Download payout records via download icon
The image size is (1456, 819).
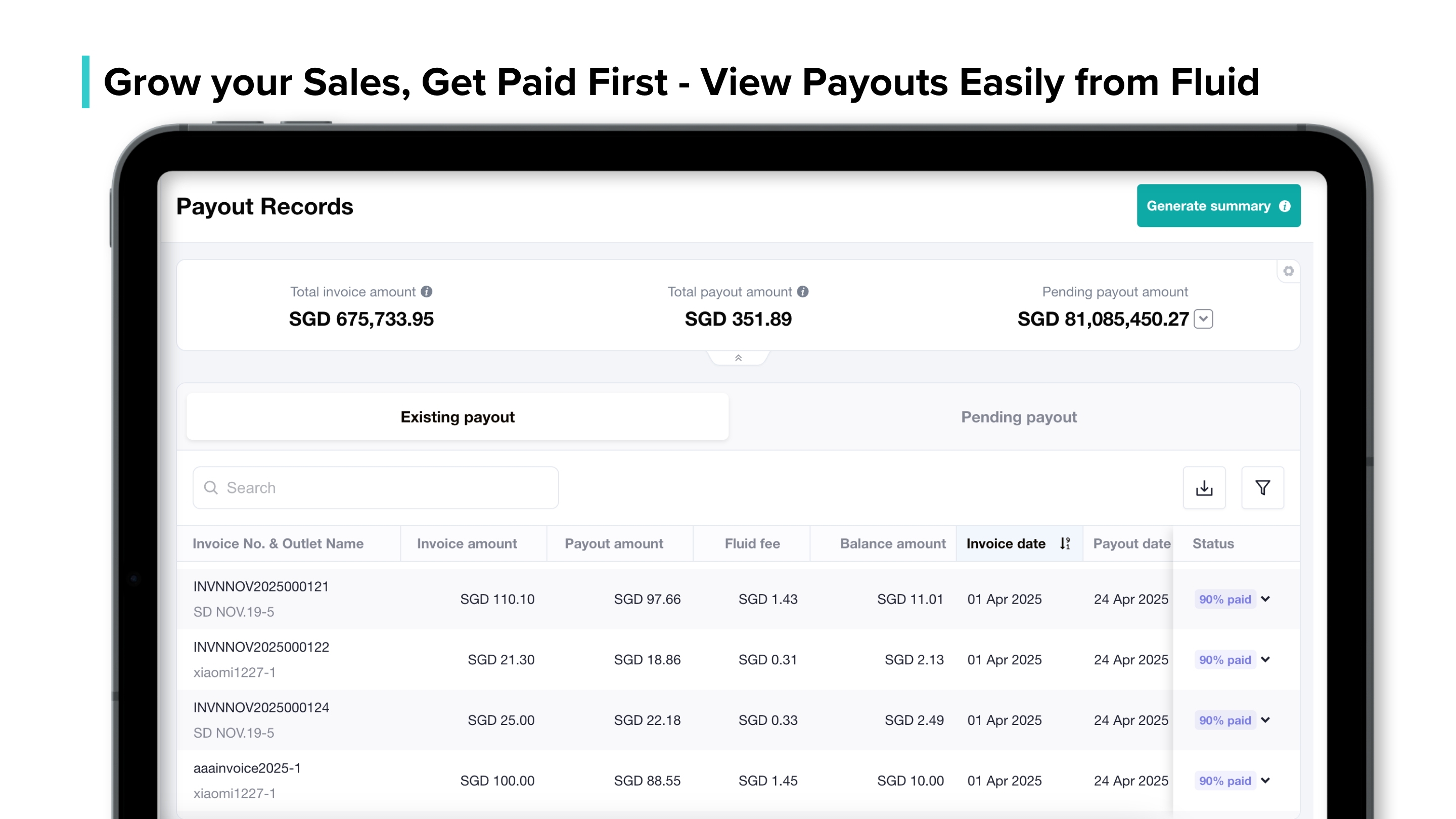click(x=1204, y=488)
